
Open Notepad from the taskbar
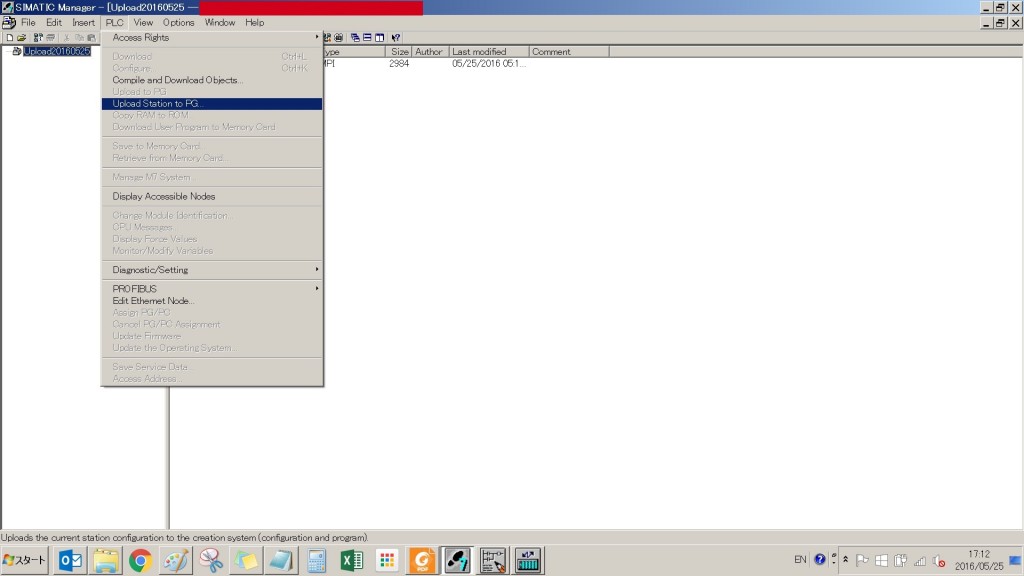pos(281,560)
